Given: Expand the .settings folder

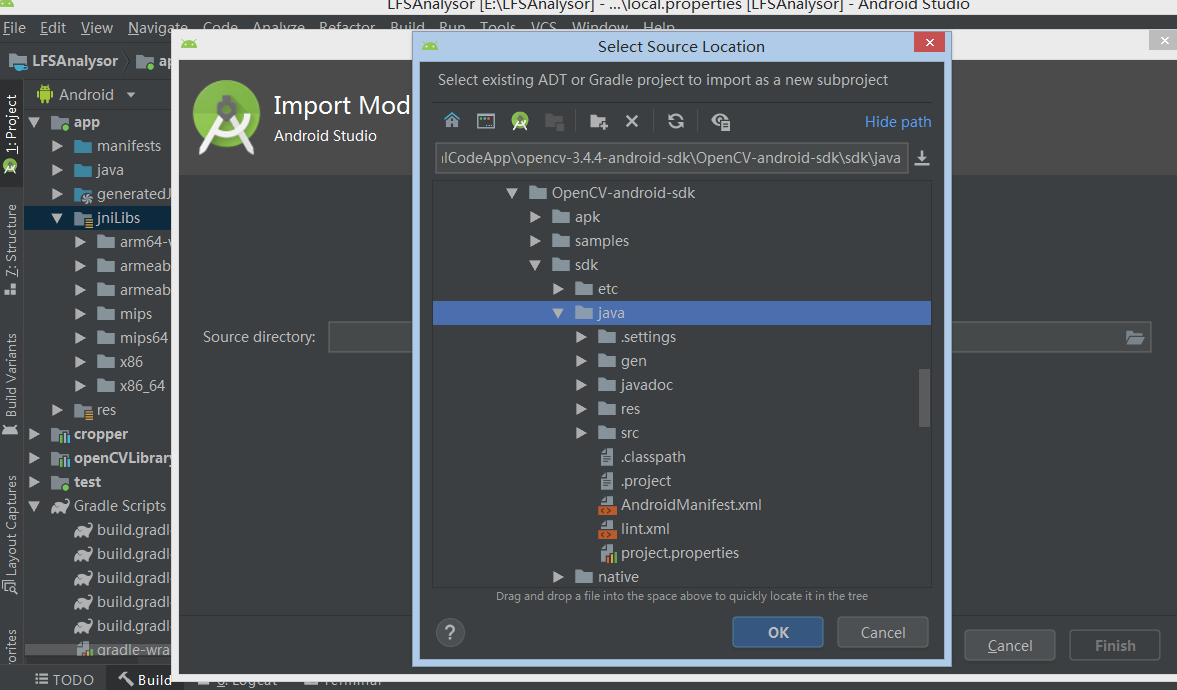Looking at the screenshot, I should 582,337.
